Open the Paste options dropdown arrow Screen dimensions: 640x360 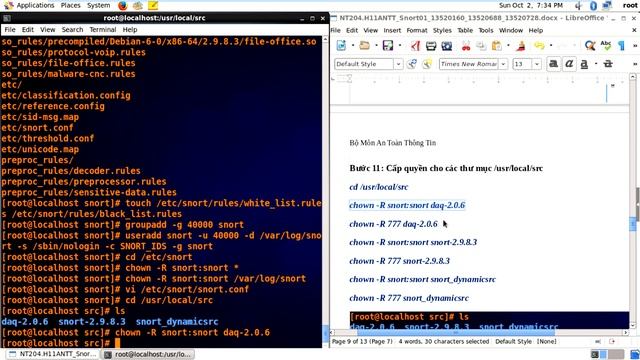(x=508, y=45)
